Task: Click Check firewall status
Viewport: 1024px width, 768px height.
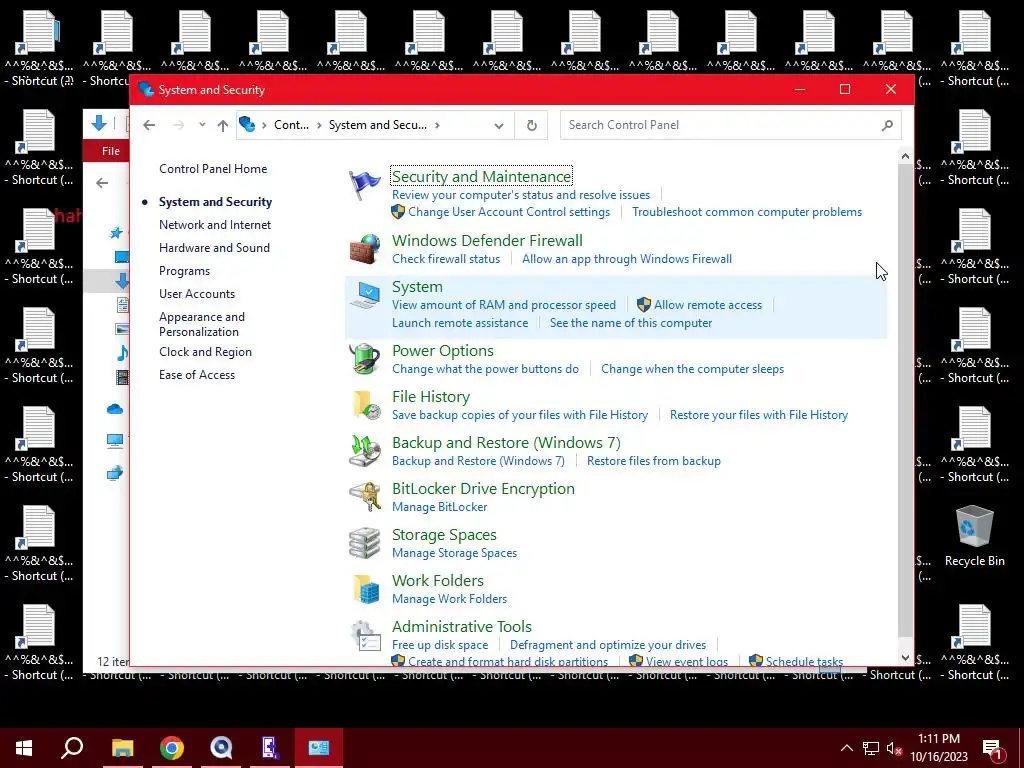Action: click(x=446, y=259)
